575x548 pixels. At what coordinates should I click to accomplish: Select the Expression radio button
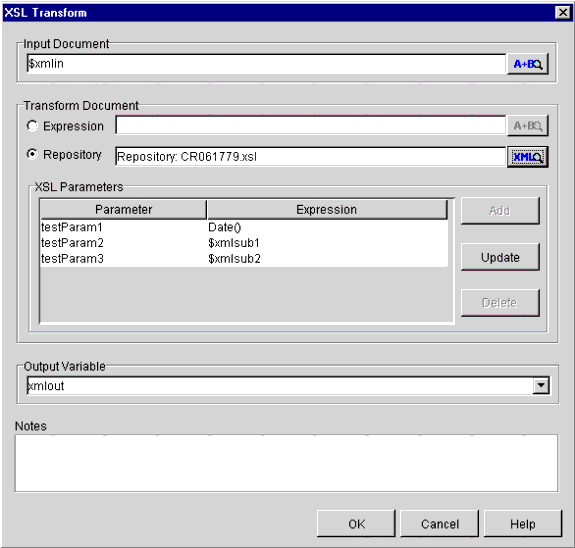pyautogui.click(x=32, y=126)
